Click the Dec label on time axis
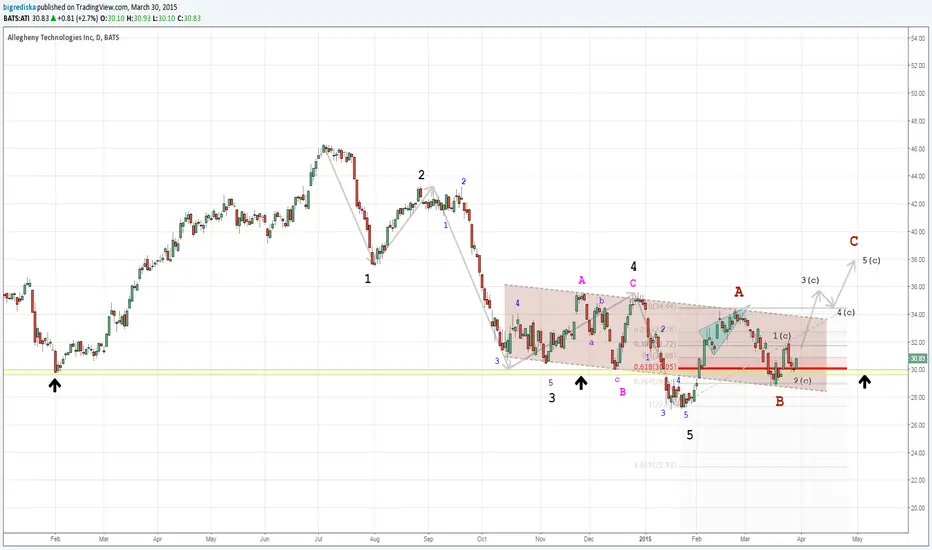 point(588,539)
